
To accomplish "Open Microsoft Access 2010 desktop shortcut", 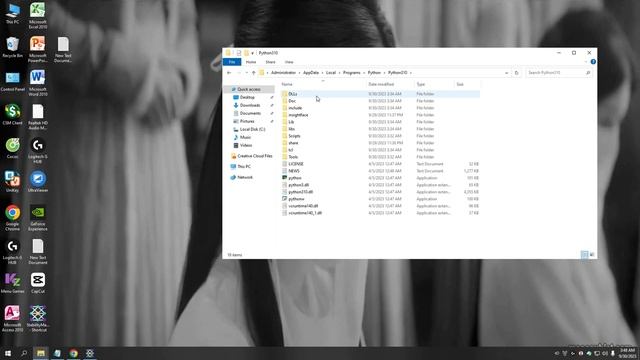I will [x=12, y=318].
